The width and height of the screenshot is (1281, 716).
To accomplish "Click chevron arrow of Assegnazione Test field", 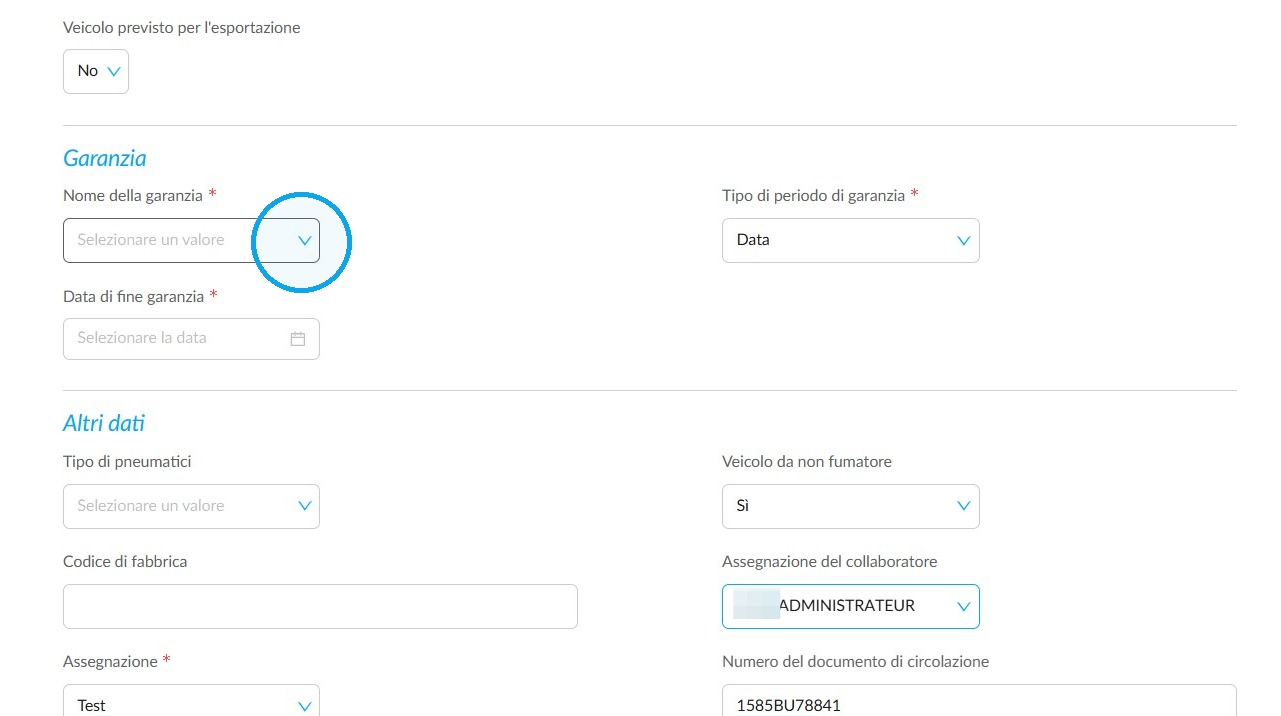I will pyautogui.click(x=305, y=706).
